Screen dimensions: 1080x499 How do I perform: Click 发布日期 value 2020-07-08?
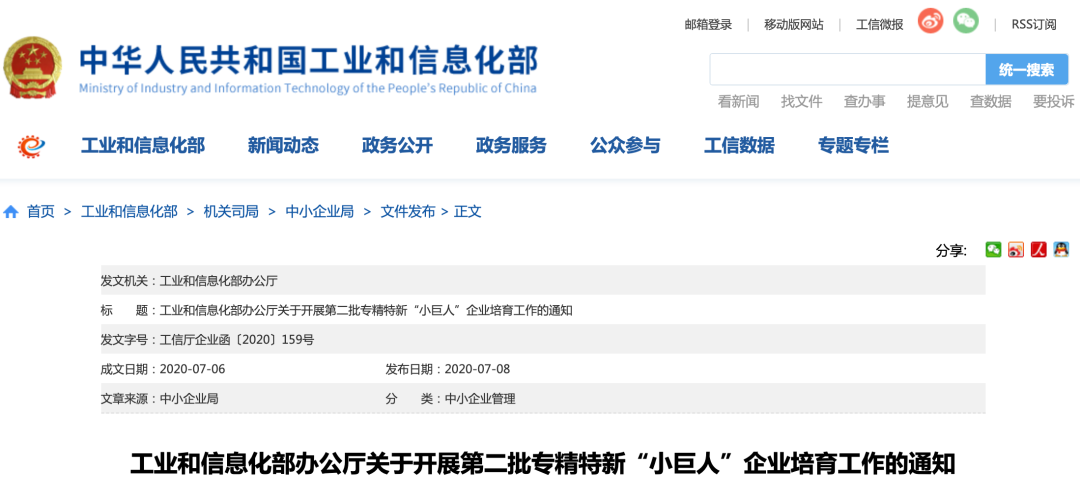coord(477,369)
